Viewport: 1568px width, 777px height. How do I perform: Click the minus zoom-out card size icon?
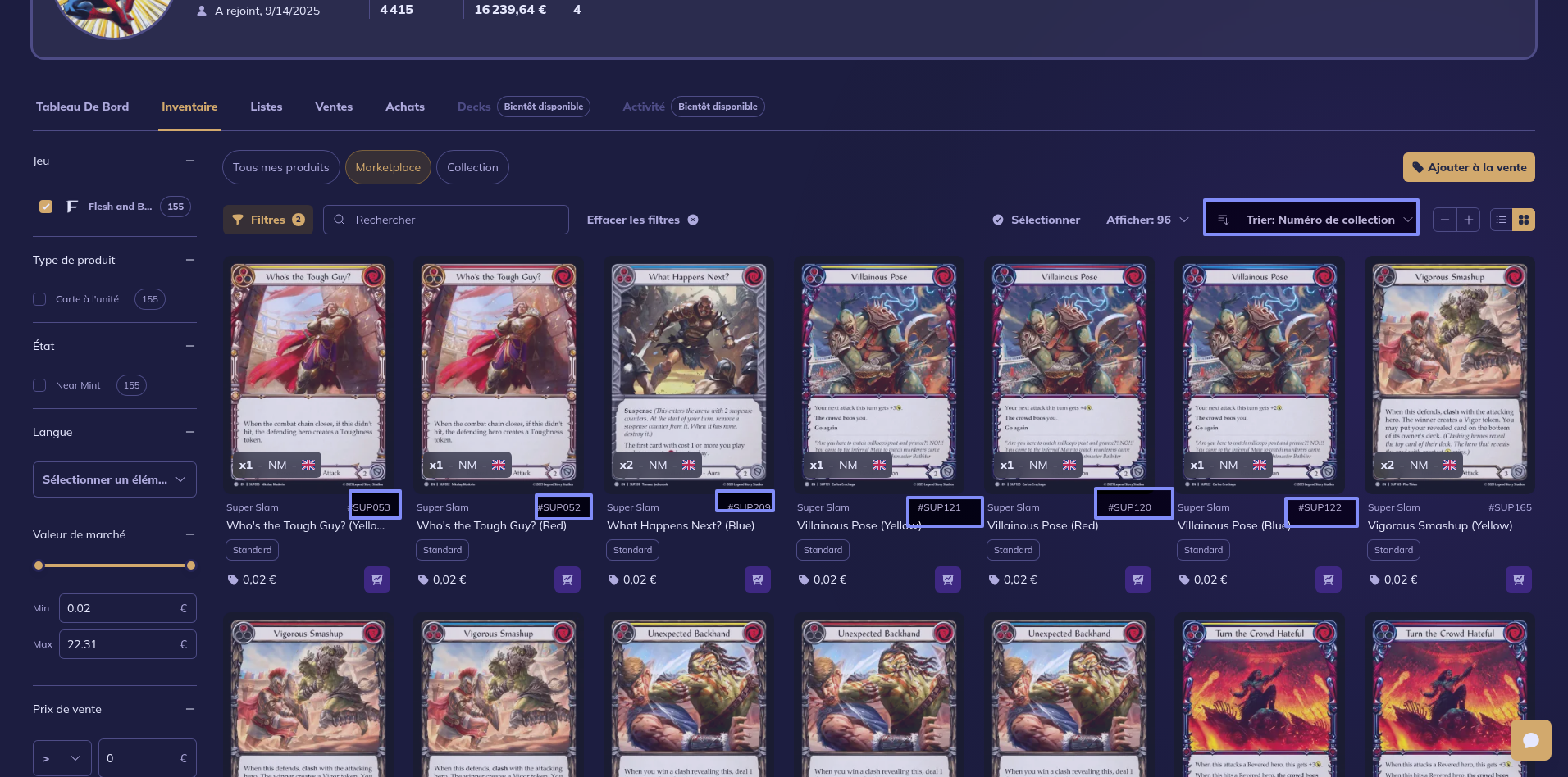click(1445, 220)
